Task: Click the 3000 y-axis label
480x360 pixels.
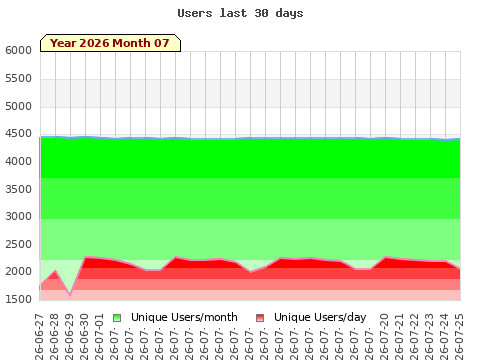Action: (x=18, y=216)
